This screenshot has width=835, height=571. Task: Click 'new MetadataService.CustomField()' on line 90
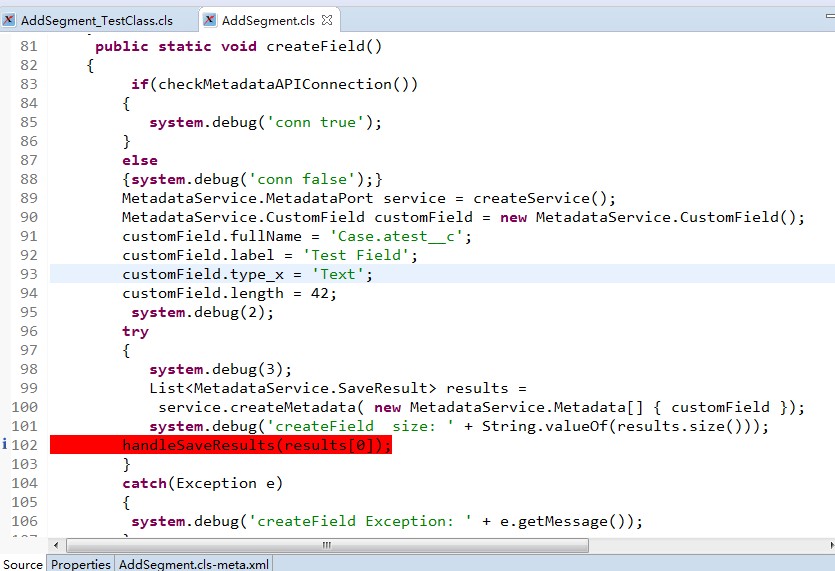click(x=648, y=217)
